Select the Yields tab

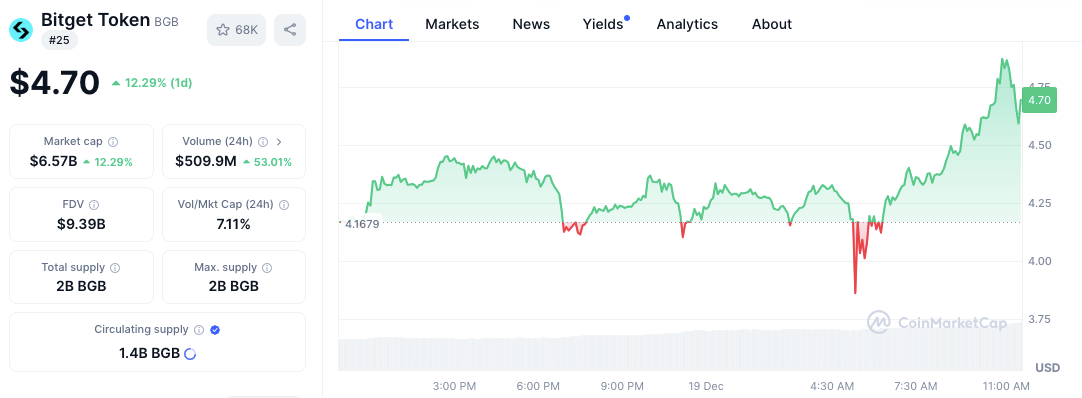(603, 24)
